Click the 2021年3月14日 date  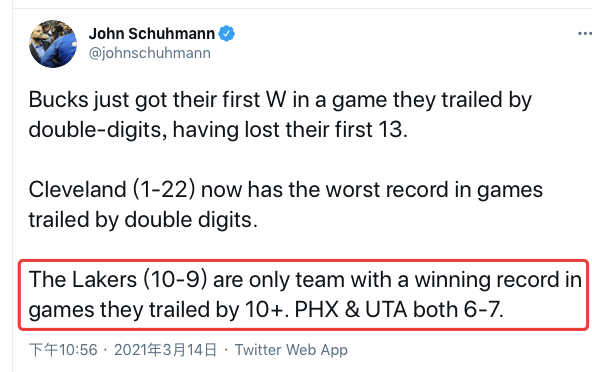click(x=165, y=350)
